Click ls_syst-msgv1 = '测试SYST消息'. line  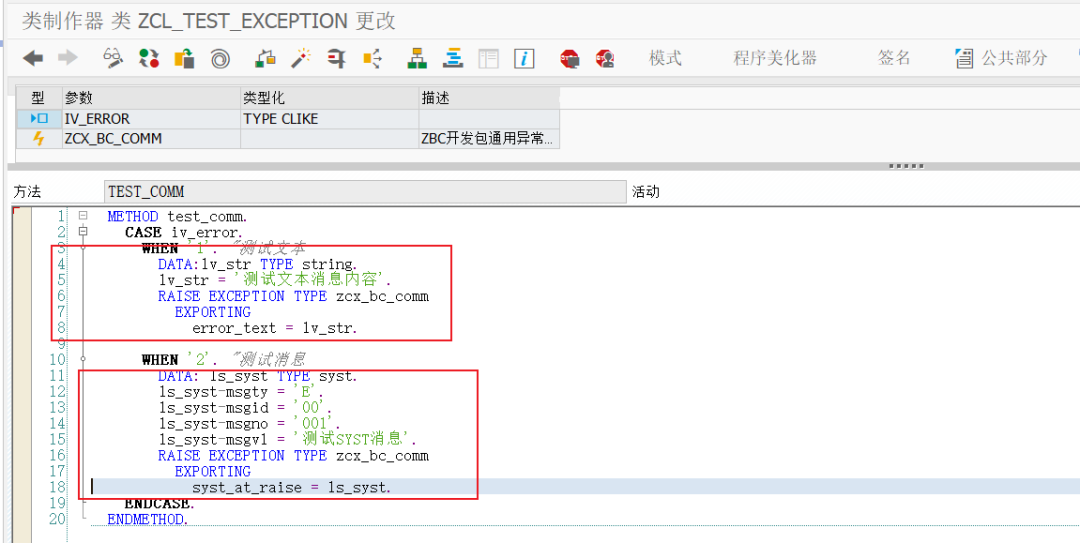(288, 439)
